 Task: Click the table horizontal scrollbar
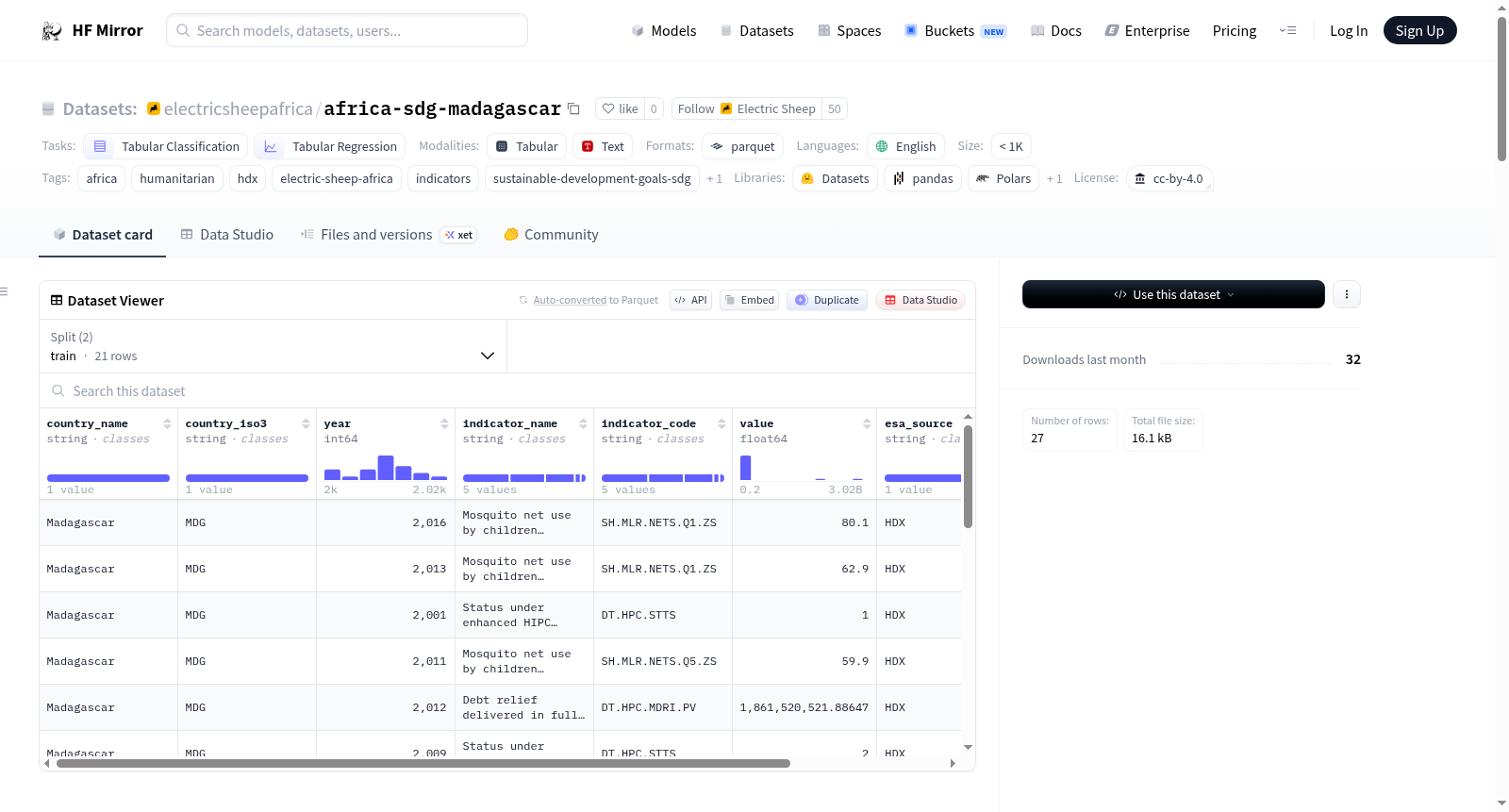click(x=423, y=763)
